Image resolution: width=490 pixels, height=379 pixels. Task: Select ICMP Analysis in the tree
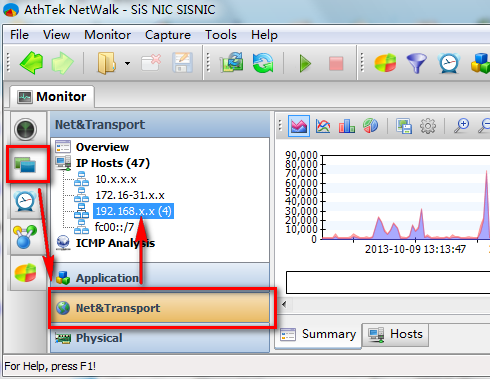(115, 243)
